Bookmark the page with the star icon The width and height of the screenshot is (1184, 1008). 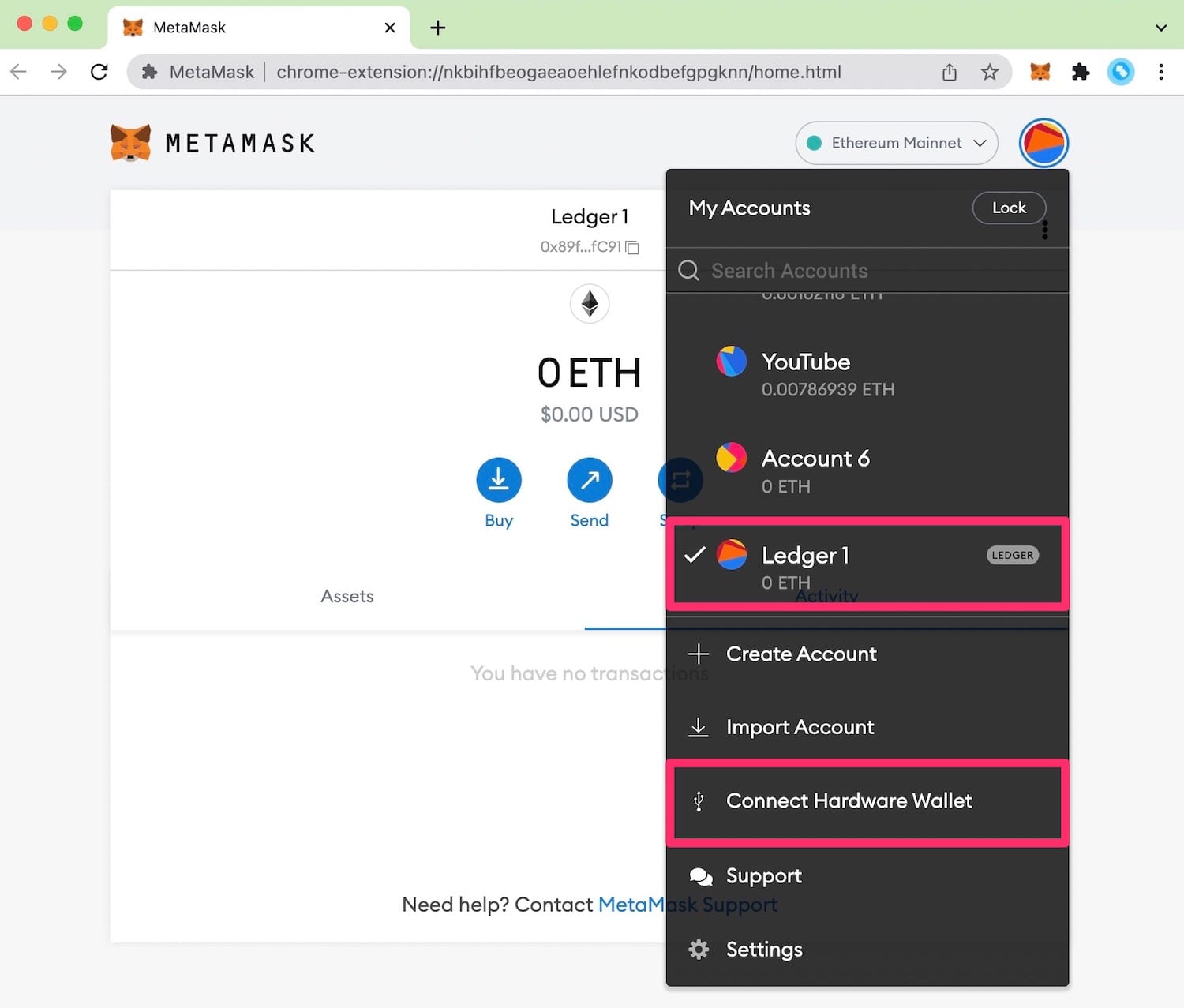pos(990,73)
